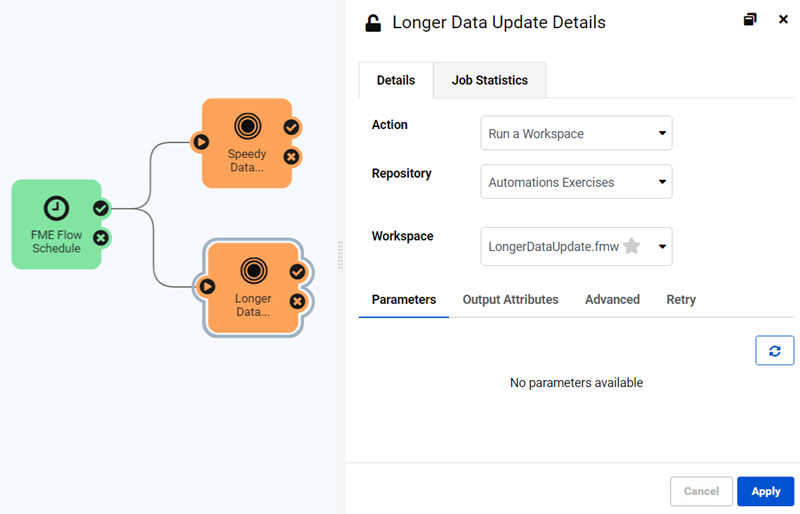Click Speedy Data node failure X port
This screenshot has width=800, height=514.
pyautogui.click(x=291, y=157)
